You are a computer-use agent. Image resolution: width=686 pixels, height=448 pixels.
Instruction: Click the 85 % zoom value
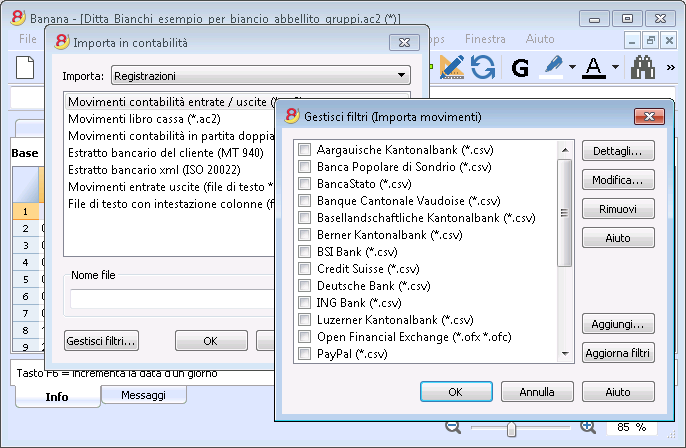coord(632,427)
